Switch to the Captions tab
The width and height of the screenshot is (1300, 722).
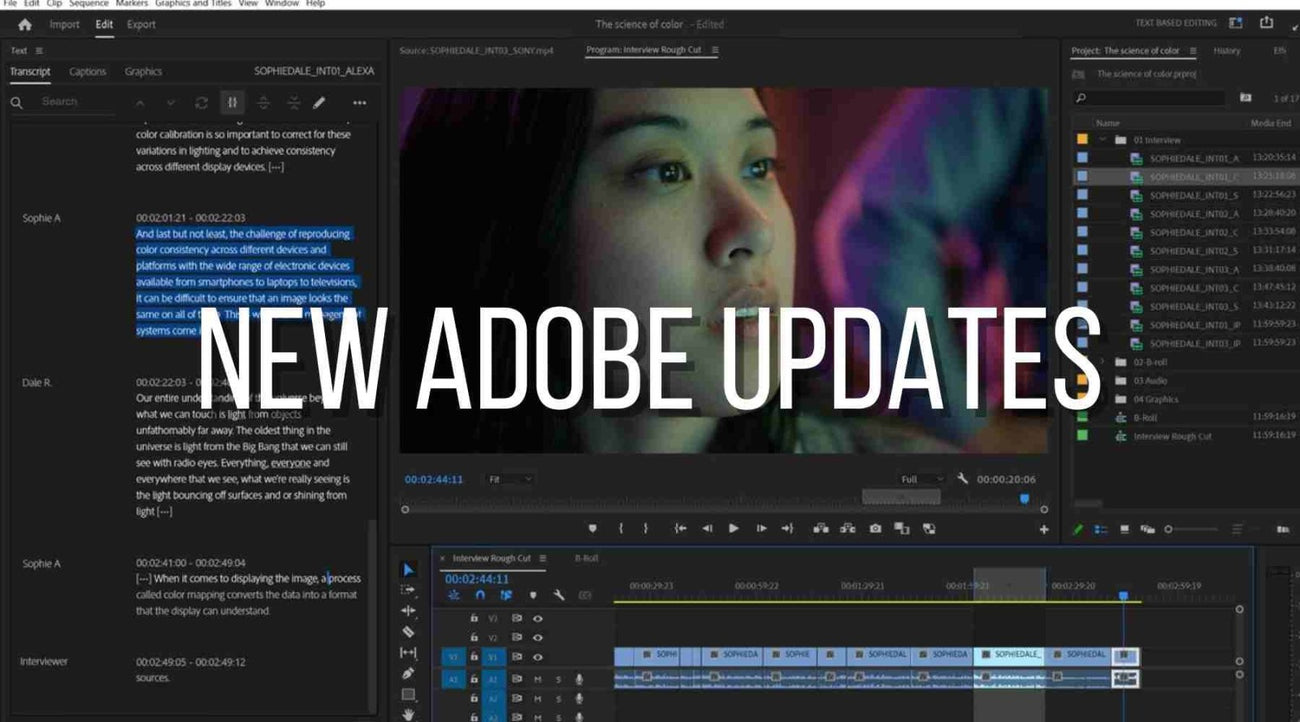[87, 71]
